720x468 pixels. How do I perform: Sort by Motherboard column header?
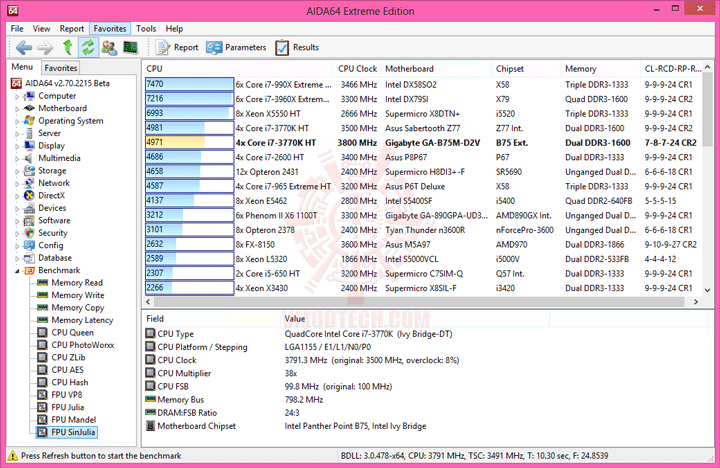point(436,69)
